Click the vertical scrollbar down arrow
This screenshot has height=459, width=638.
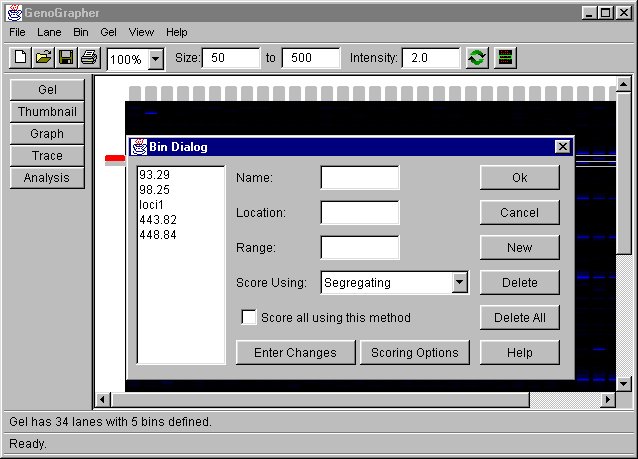(624, 383)
